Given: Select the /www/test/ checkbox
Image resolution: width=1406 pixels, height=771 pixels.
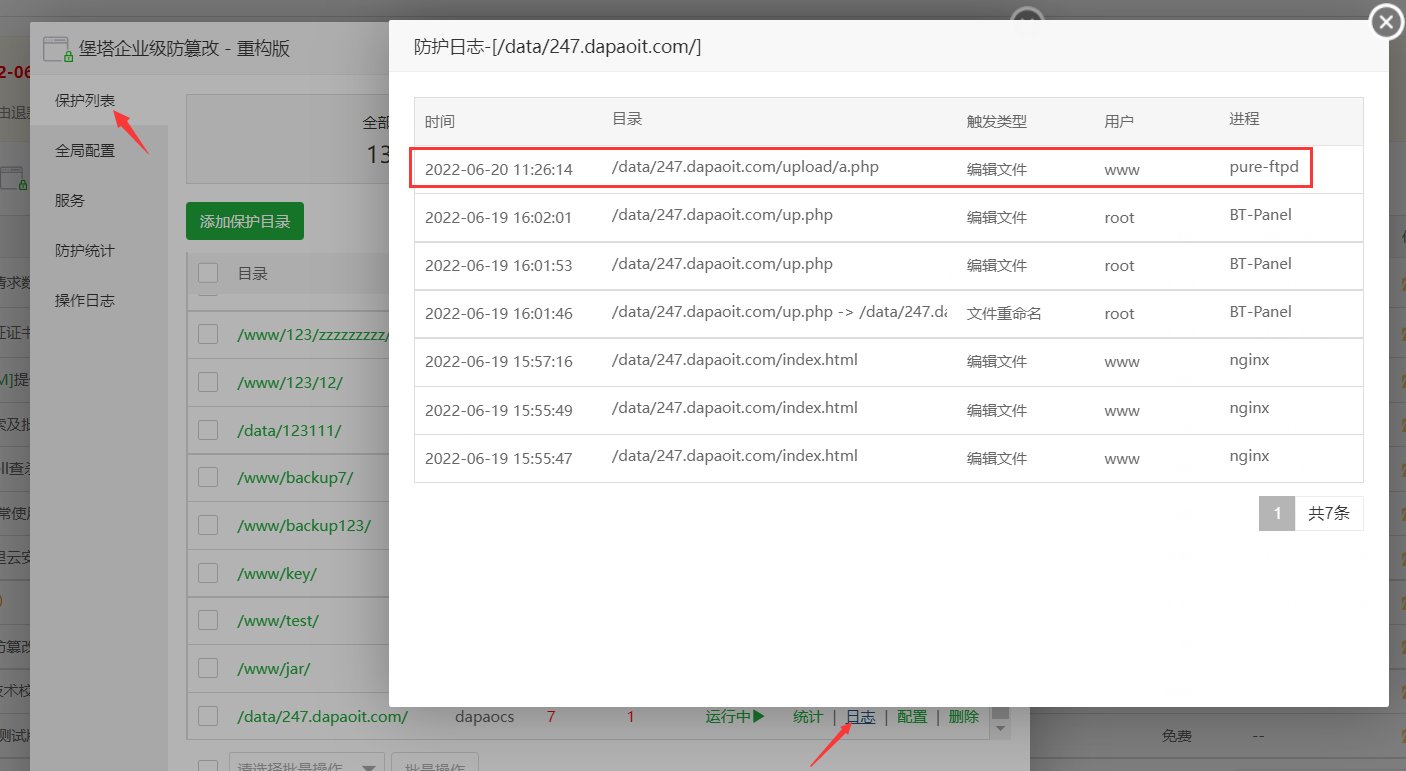Looking at the screenshot, I should 208,620.
